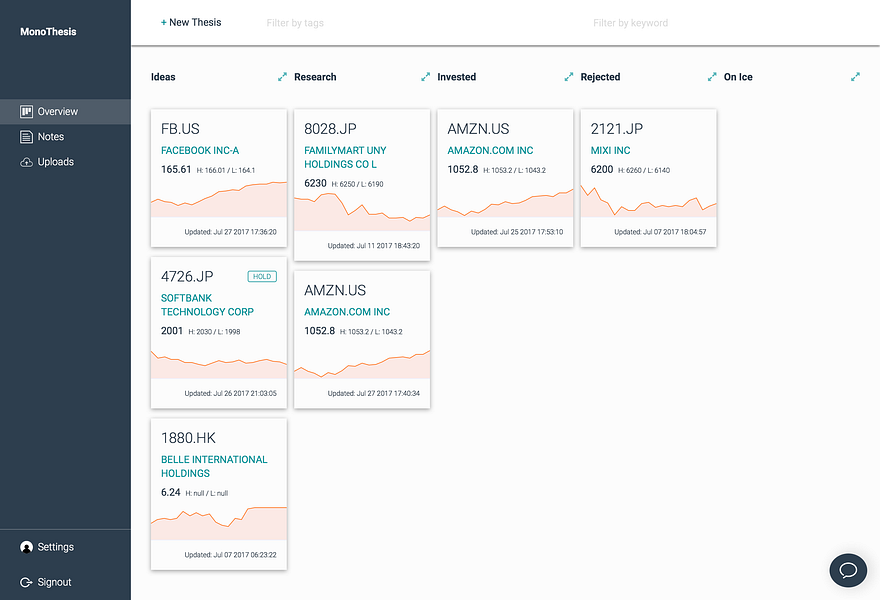Click the 2001 price value
This screenshot has width=880, height=600.
tap(172, 331)
